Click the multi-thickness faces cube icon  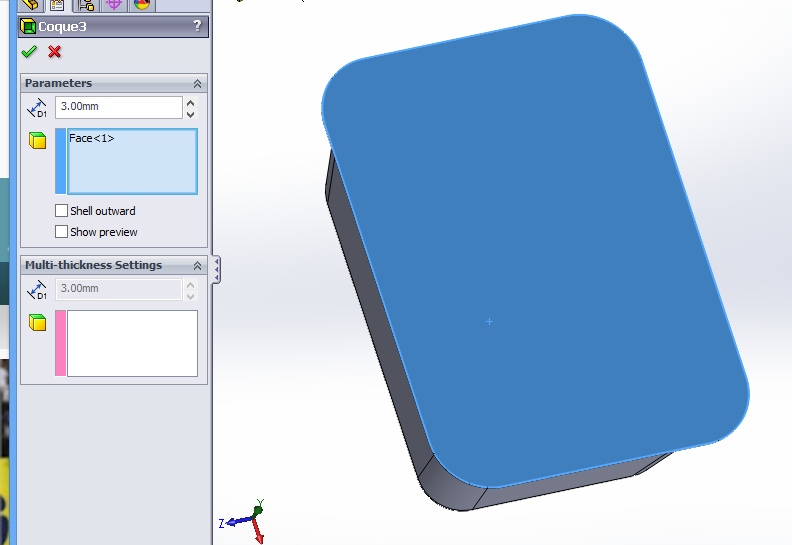coord(38,322)
